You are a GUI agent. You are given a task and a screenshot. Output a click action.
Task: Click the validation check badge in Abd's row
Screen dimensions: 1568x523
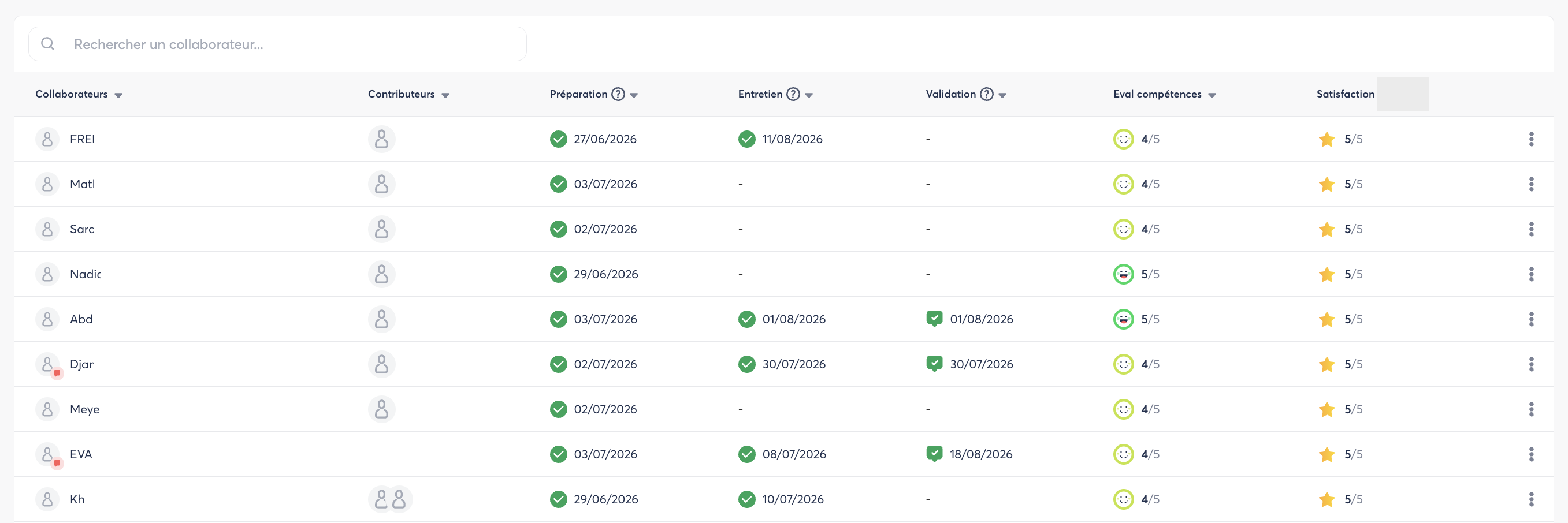click(934, 319)
